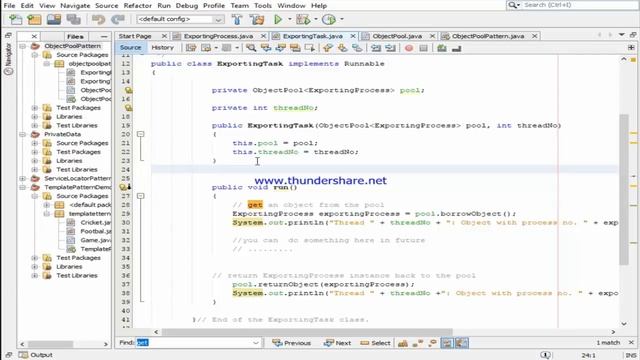Open the Navigator side panel
Viewport: 640px width, 360px height.
[8, 59]
